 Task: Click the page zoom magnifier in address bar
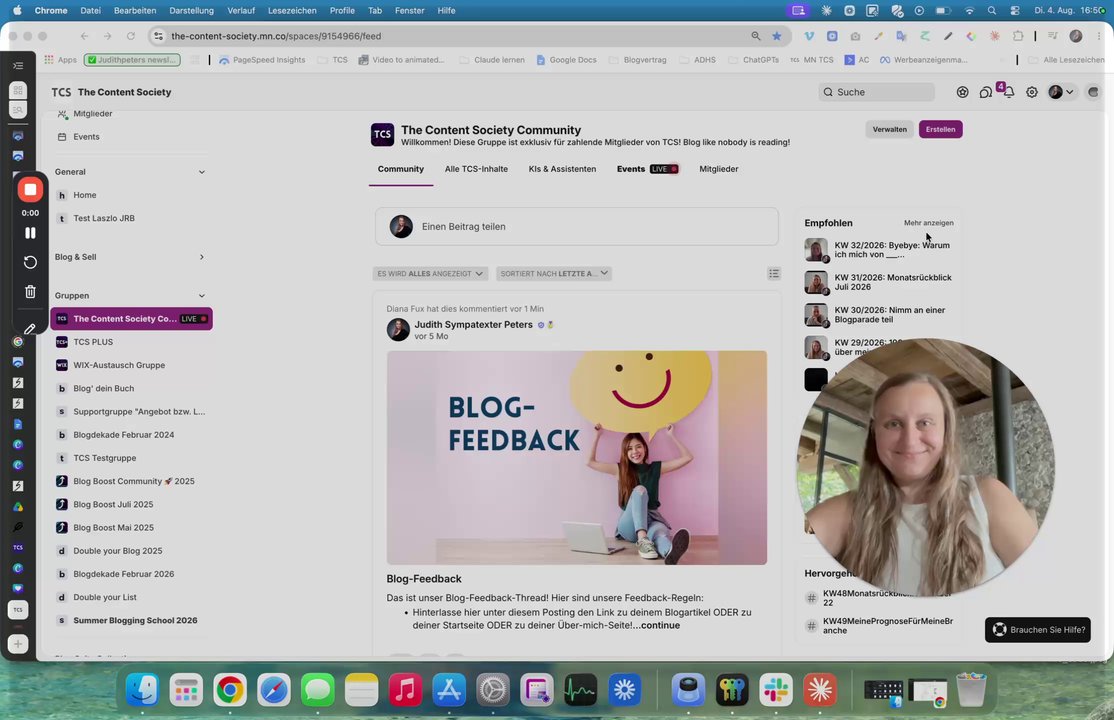point(756,36)
